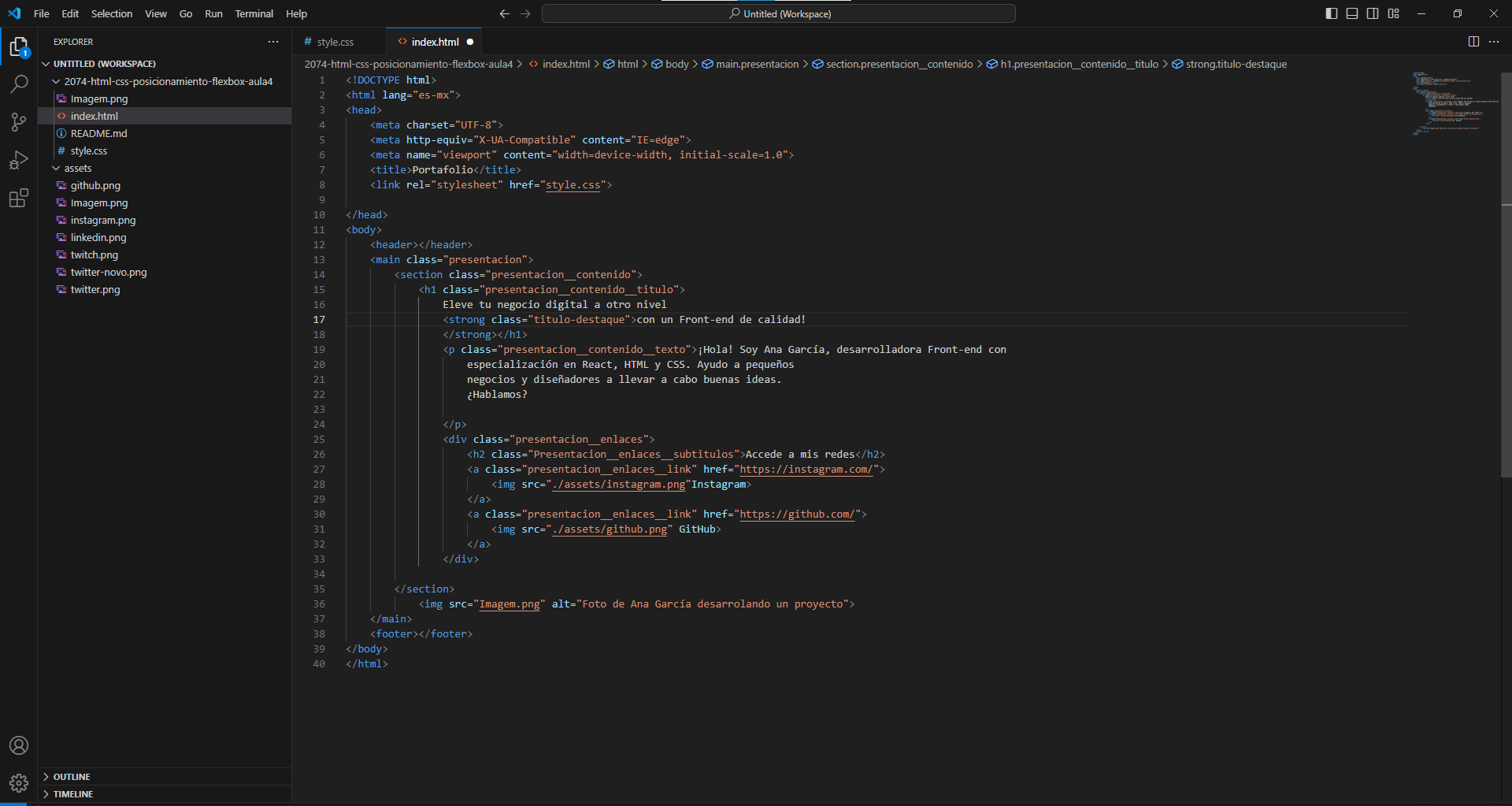Image resolution: width=1512 pixels, height=806 pixels.
Task: Close index.html tab via unsaved dot
Action: (470, 43)
